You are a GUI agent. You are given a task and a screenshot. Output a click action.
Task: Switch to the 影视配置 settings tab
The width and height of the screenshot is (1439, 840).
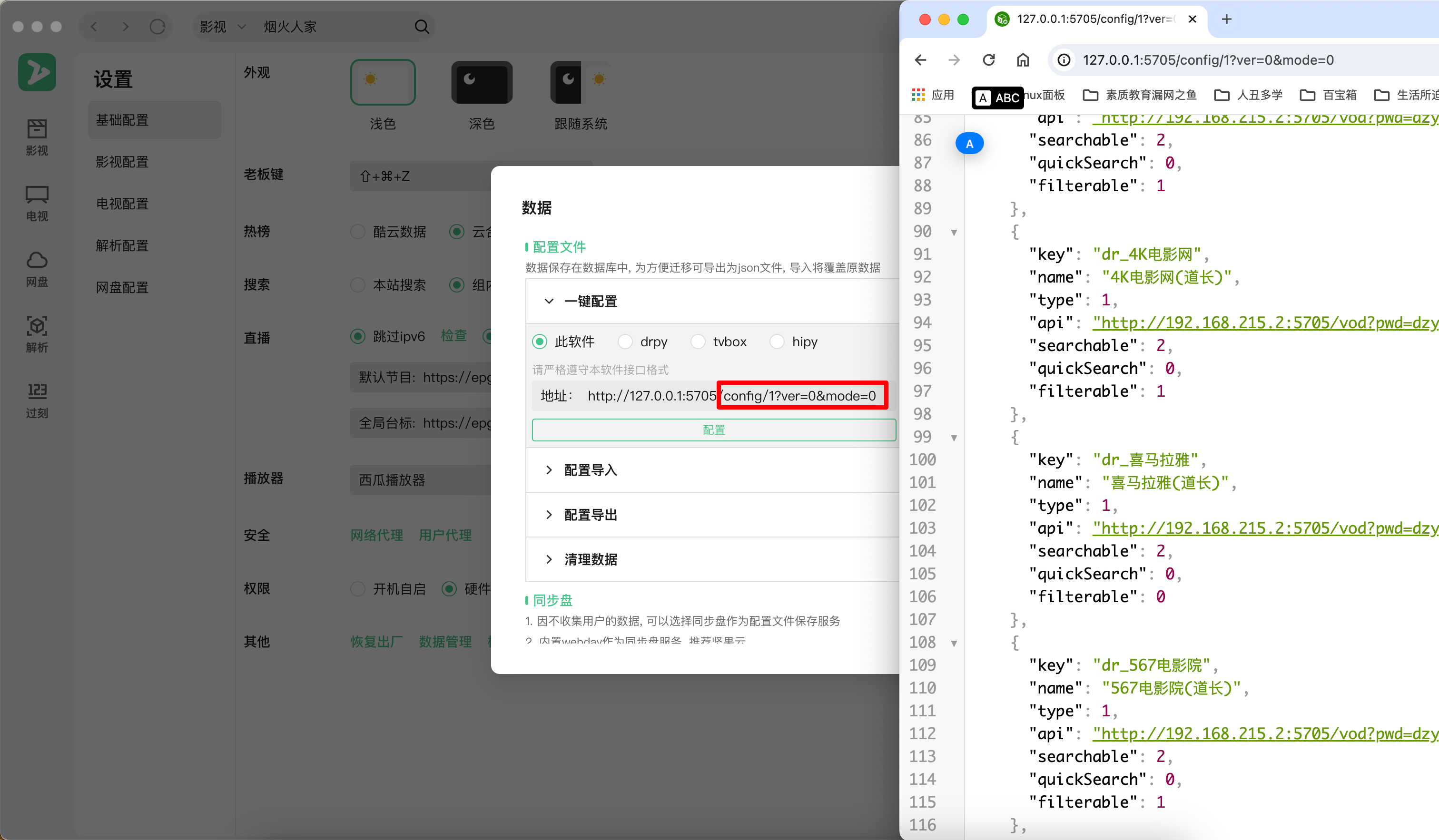pyautogui.click(x=122, y=162)
